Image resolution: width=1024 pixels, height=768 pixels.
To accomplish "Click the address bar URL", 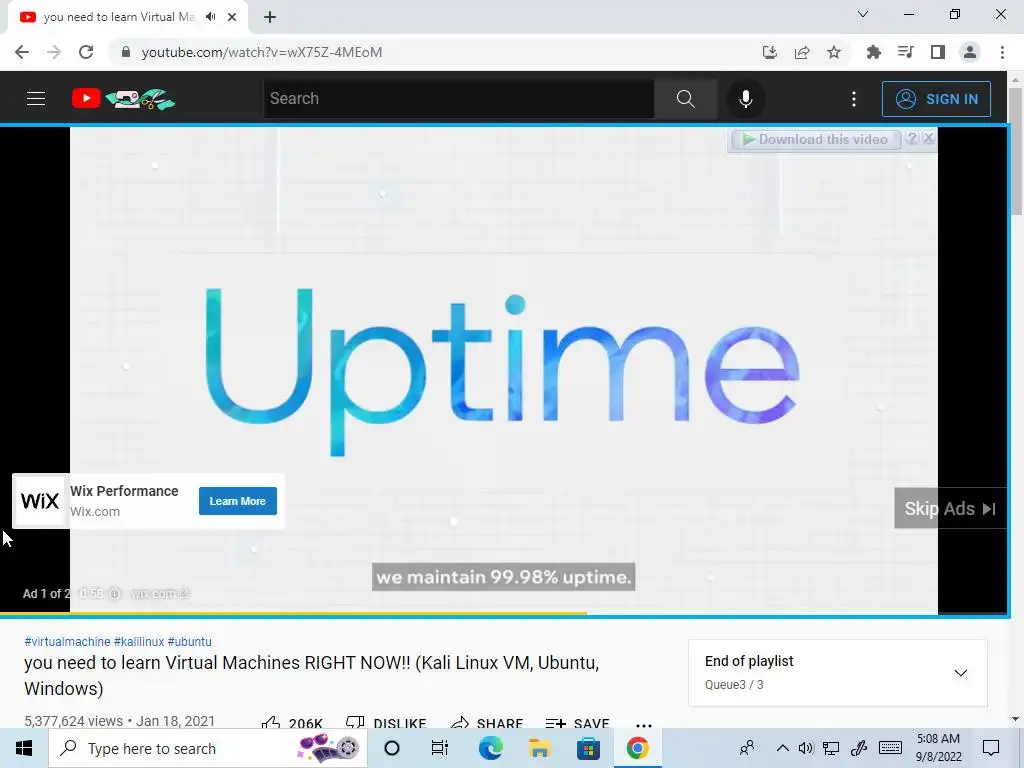I will tap(262, 52).
